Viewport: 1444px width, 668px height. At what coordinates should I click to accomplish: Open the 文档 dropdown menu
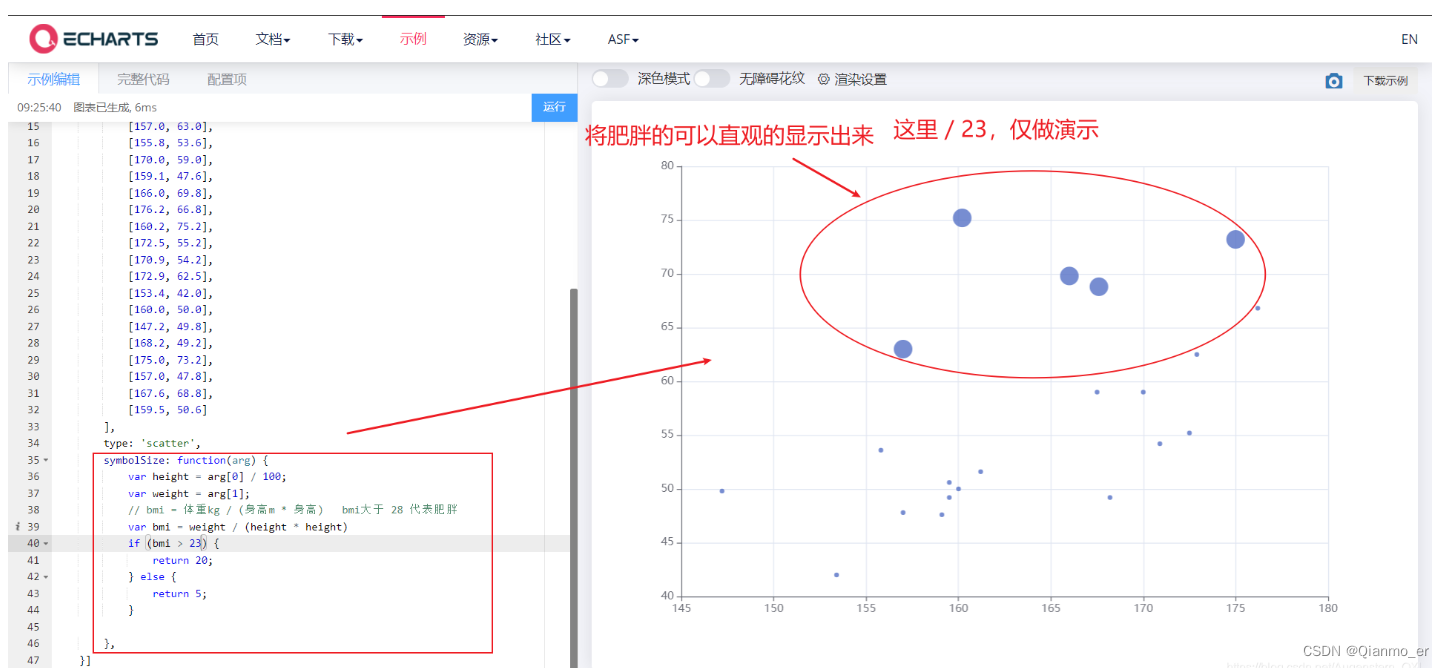pyautogui.click(x=272, y=39)
